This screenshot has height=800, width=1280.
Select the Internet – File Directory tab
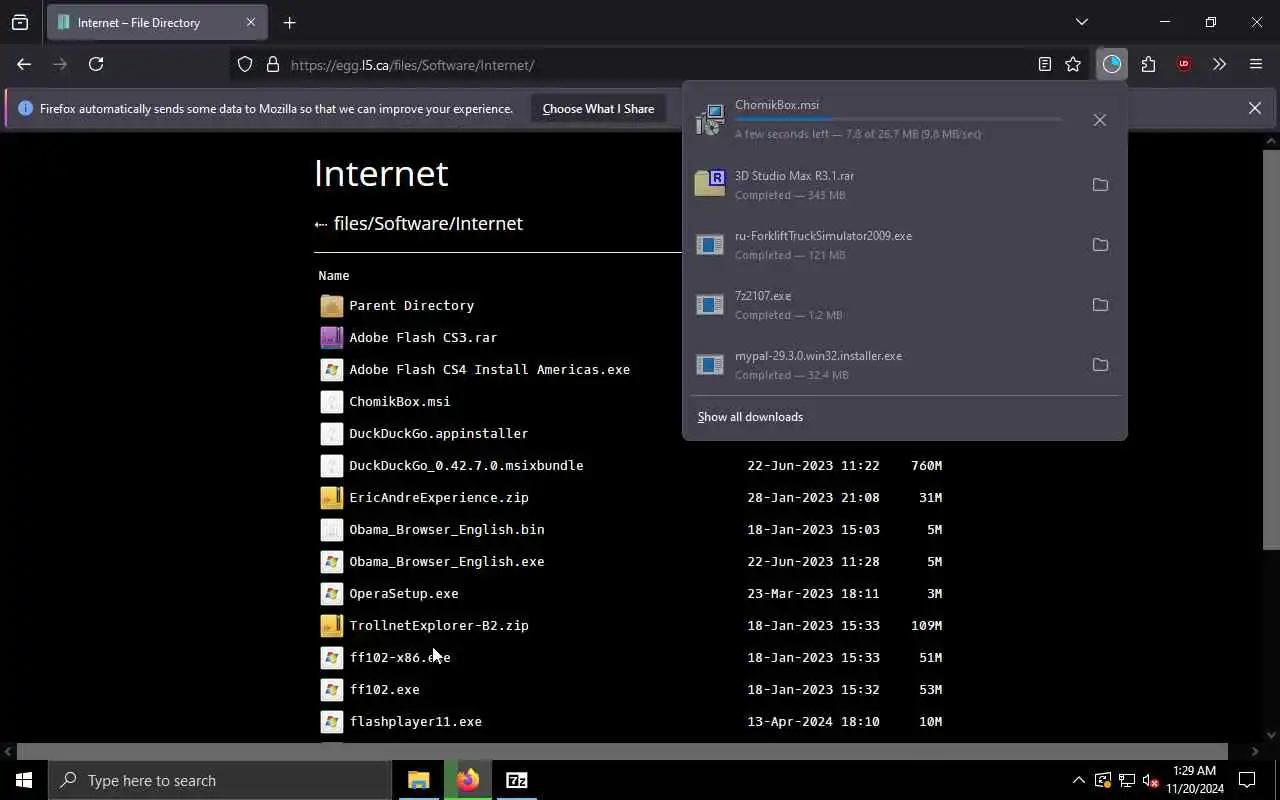coord(155,22)
